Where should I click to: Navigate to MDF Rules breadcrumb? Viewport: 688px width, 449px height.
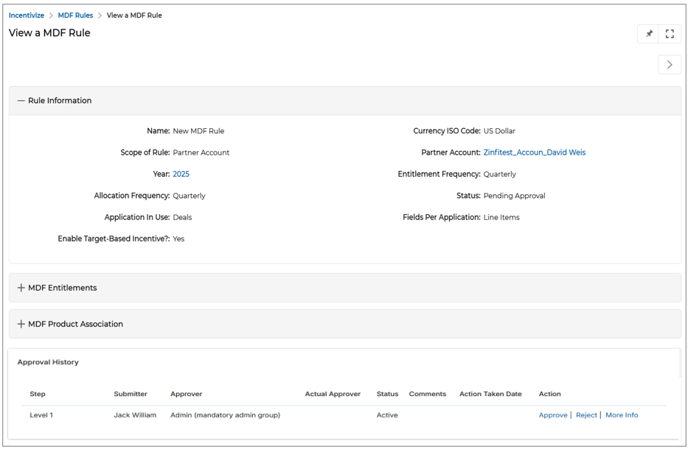coord(76,16)
